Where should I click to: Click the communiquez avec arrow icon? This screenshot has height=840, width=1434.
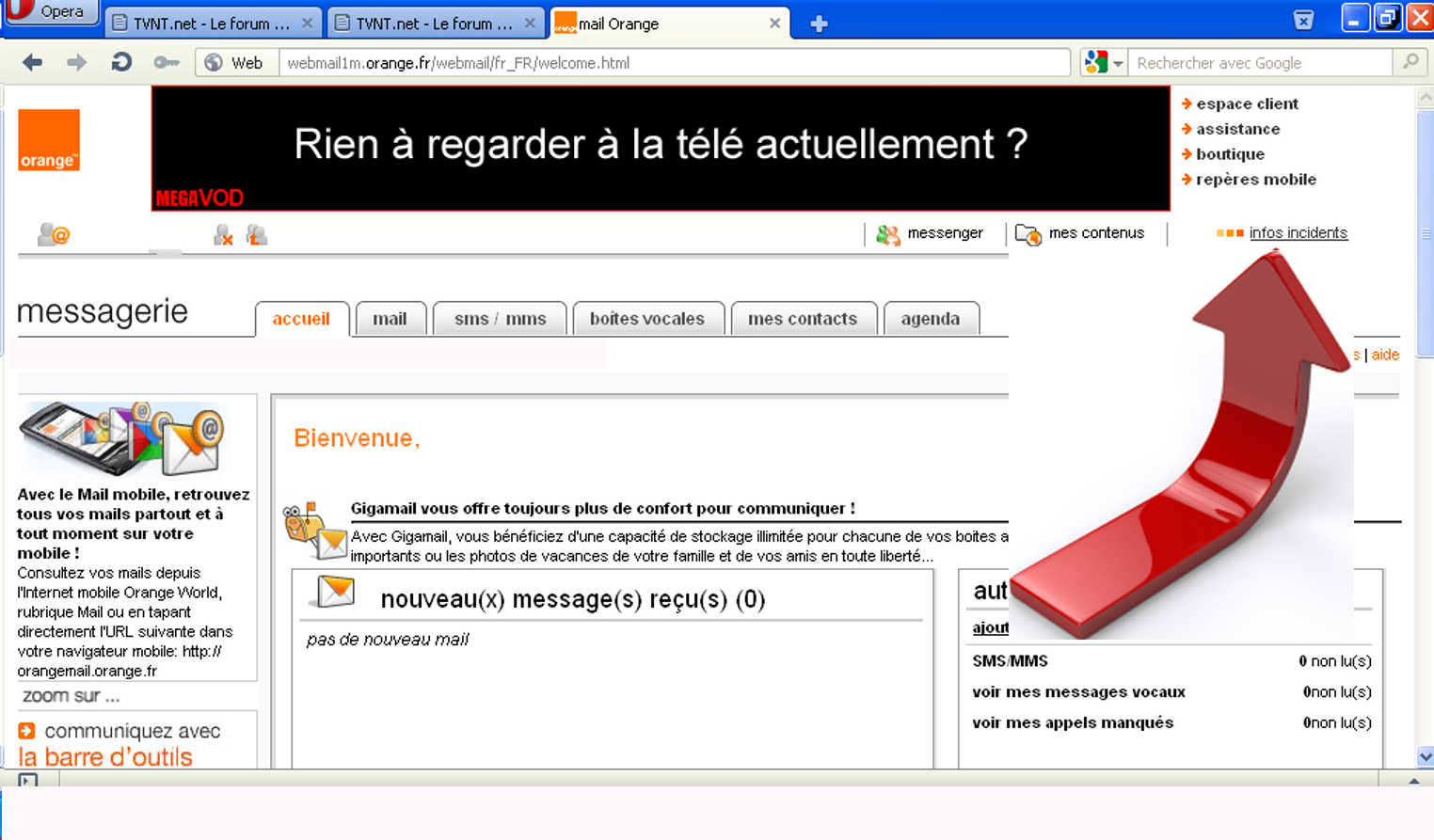(x=26, y=731)
